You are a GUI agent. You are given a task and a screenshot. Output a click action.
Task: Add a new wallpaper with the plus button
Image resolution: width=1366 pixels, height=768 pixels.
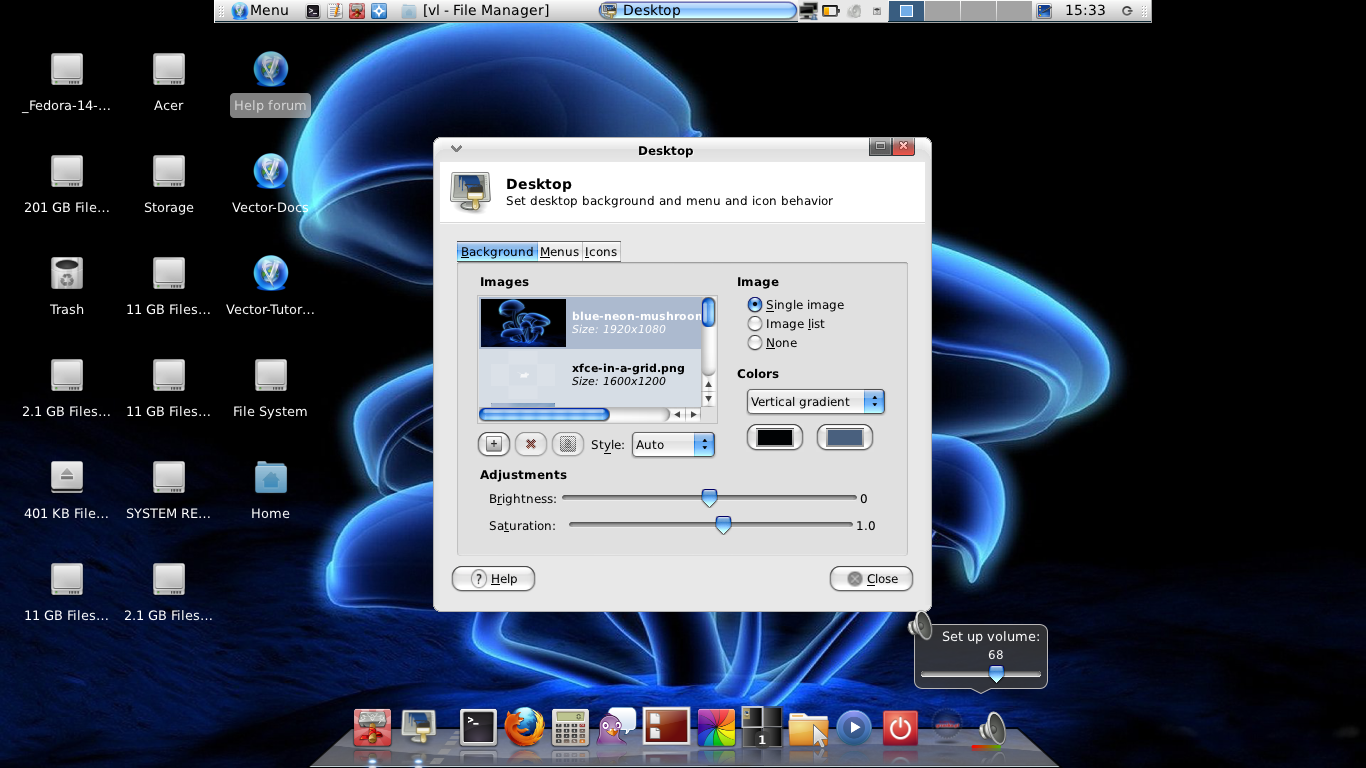click(x=493, y=443)
